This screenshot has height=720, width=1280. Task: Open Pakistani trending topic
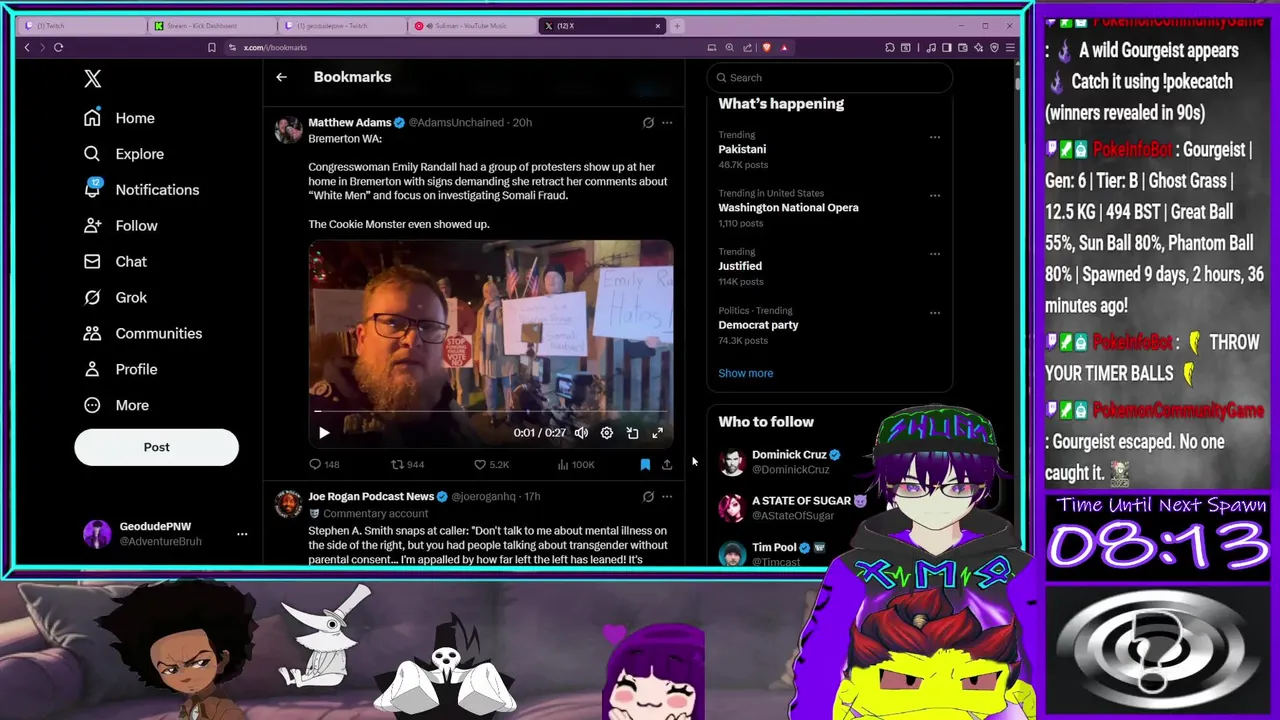(742, 149)
